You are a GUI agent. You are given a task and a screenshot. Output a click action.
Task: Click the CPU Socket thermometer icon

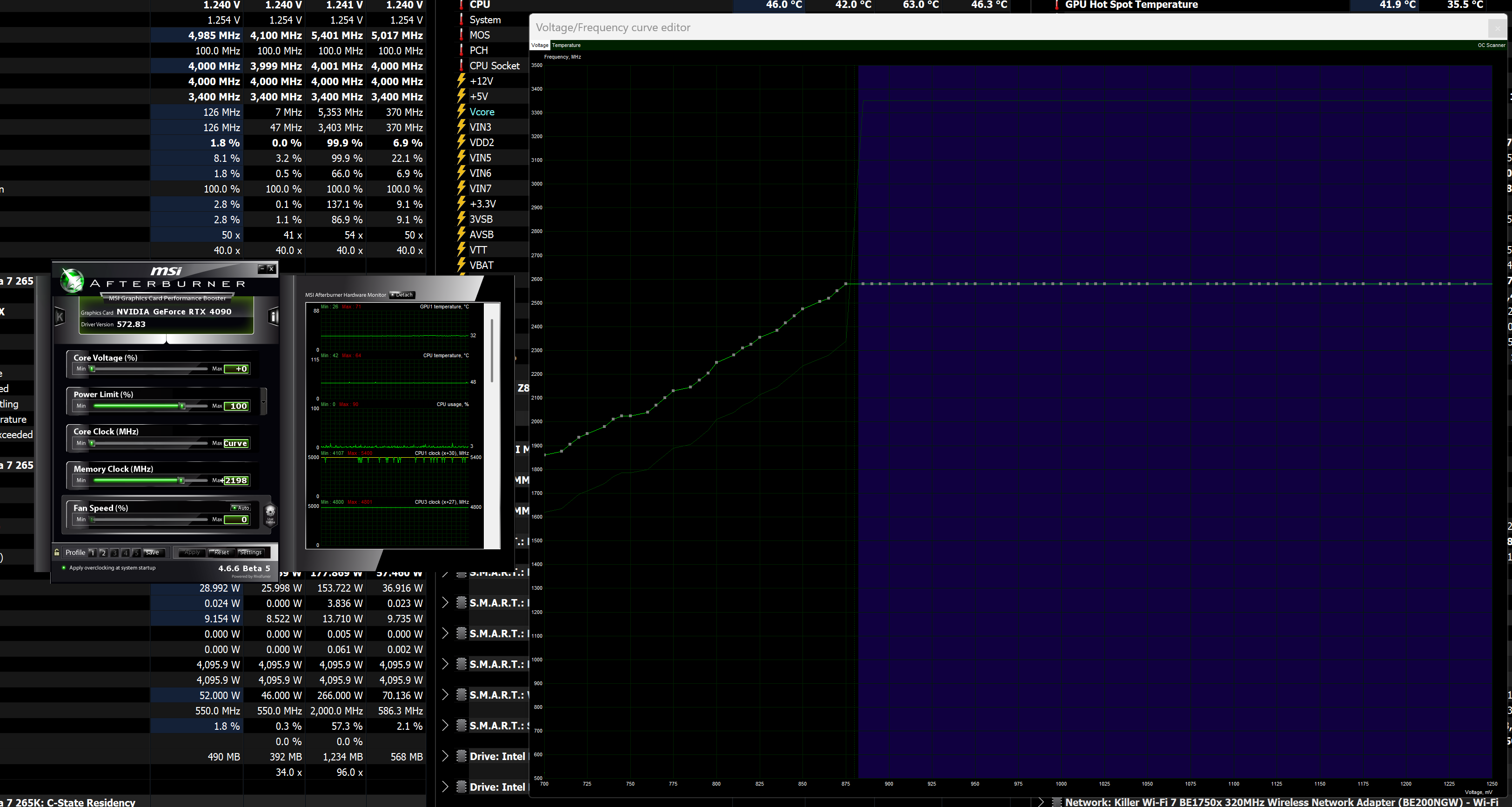coord(462,66)
